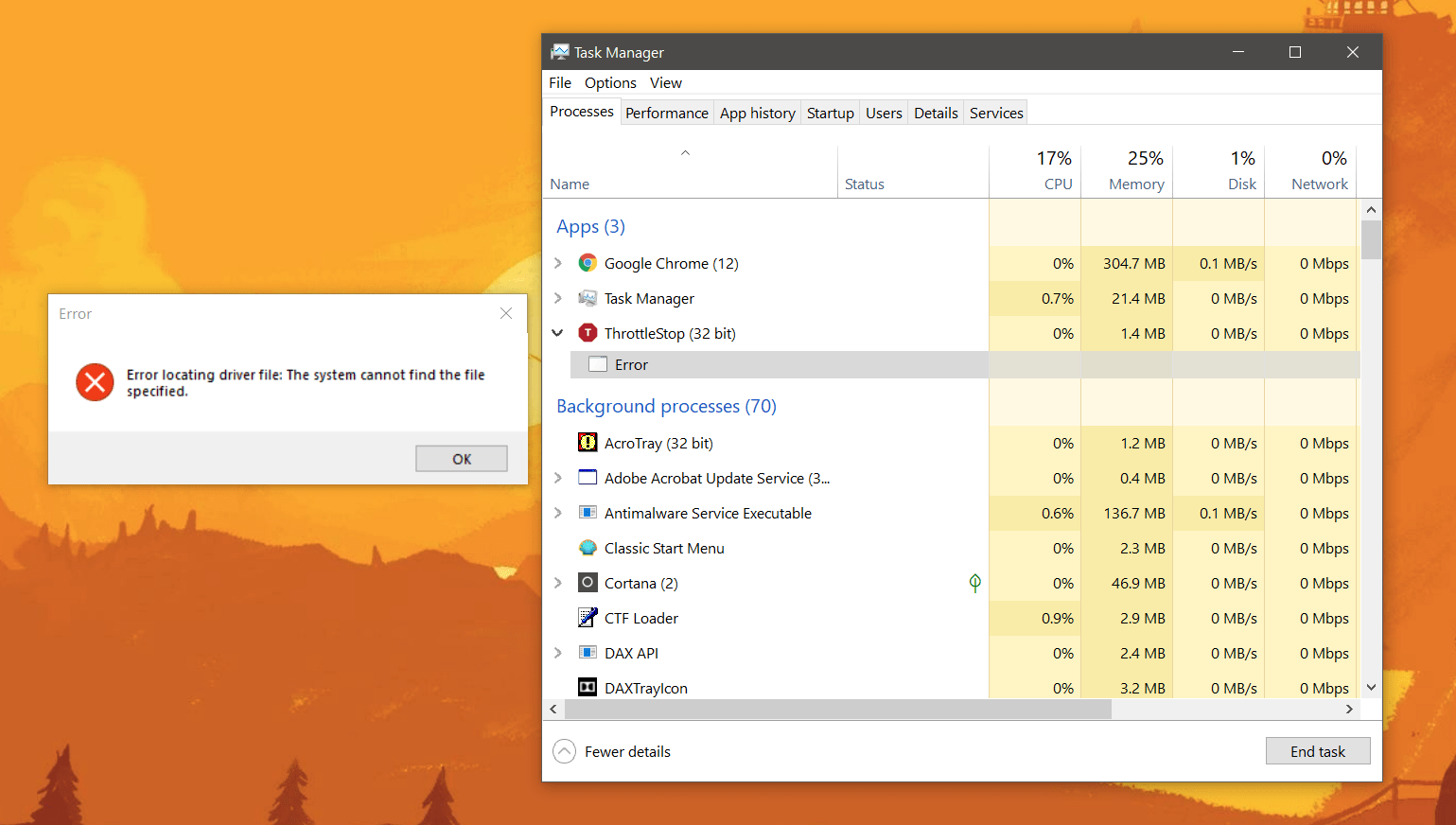Switch to the Services tab

click(x=996, y=113)
